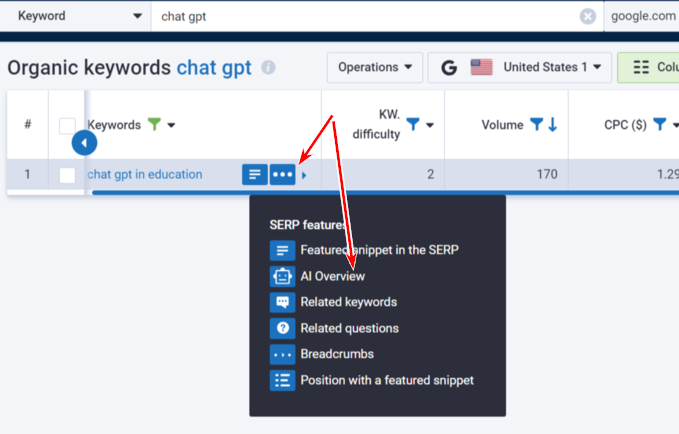Open the chat gpt in education keyword link

(x=145, y=174)
